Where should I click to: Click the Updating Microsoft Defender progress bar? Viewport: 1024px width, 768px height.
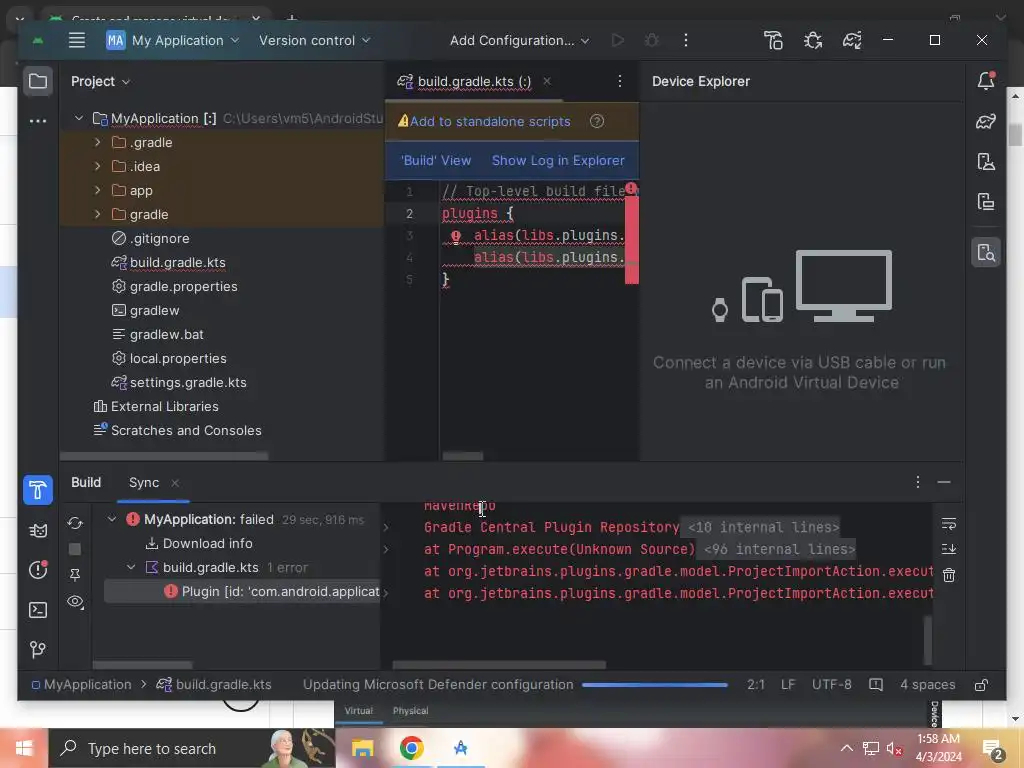(654, 685)
